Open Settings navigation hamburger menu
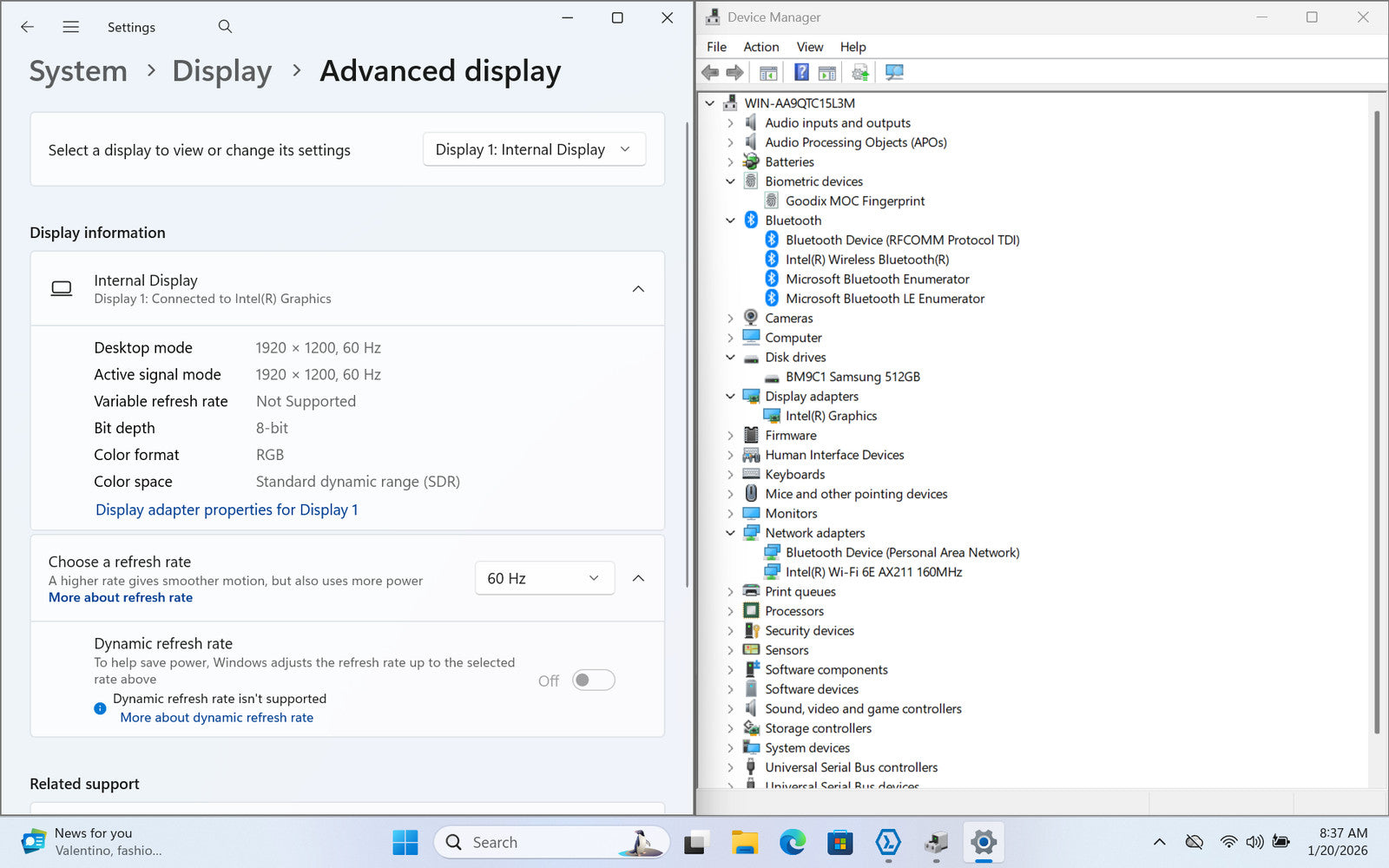Viewport: 1389px width, 868px height. point(71,27)
